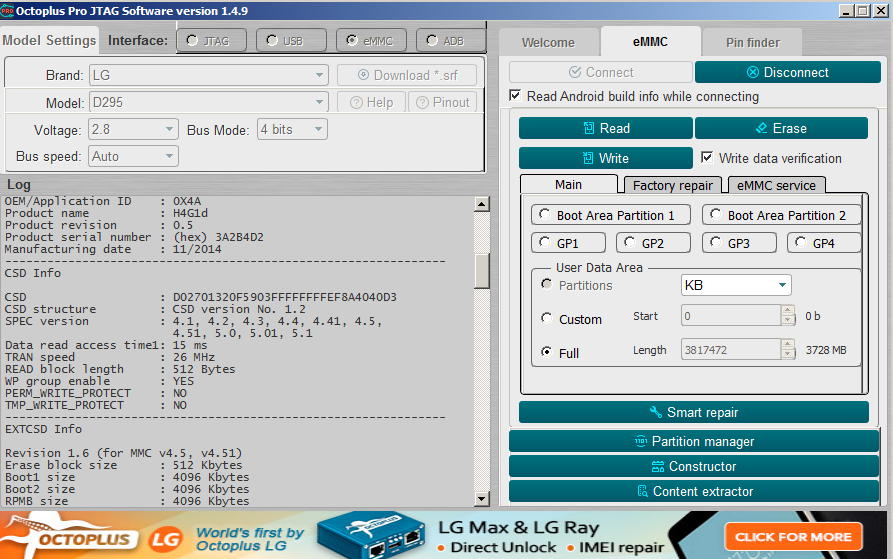The image size is (893, 559).
Task: Click the CLICK FOR MORE banner button
Action: (793, 537)
